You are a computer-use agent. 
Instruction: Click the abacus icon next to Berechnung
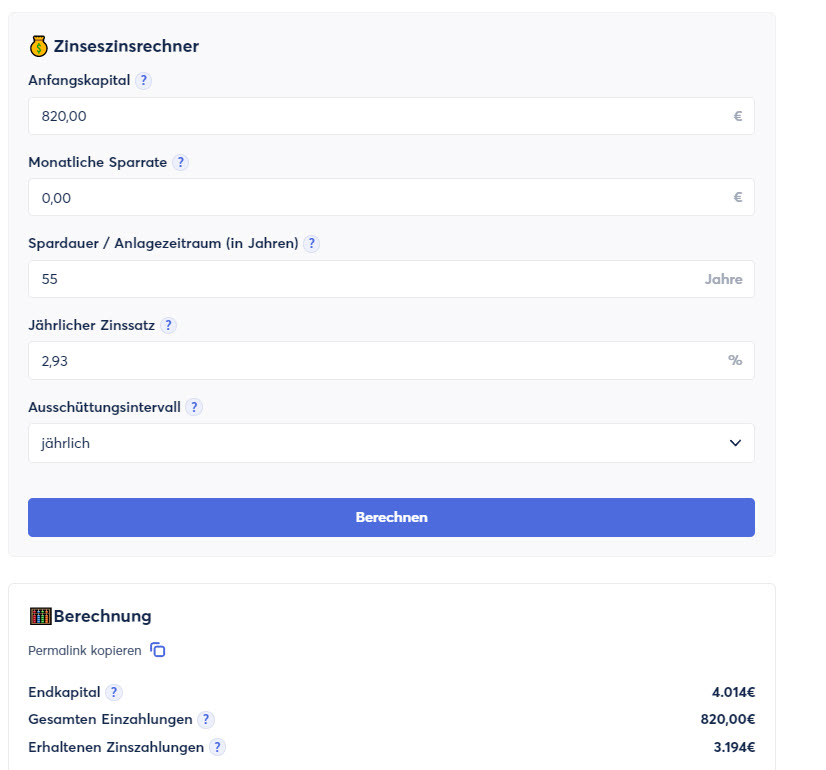40,616
